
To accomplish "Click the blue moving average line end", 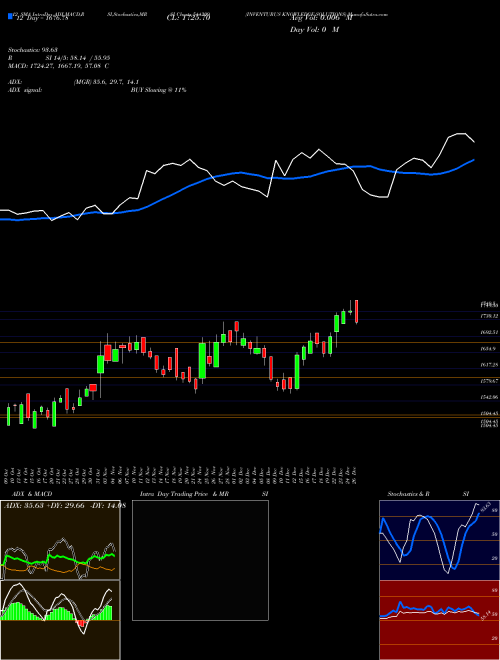I will 474,160.
